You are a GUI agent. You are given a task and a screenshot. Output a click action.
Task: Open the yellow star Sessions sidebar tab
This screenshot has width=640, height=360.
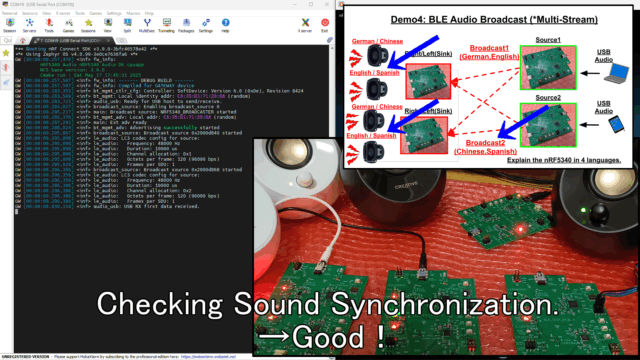coord(6,53)
